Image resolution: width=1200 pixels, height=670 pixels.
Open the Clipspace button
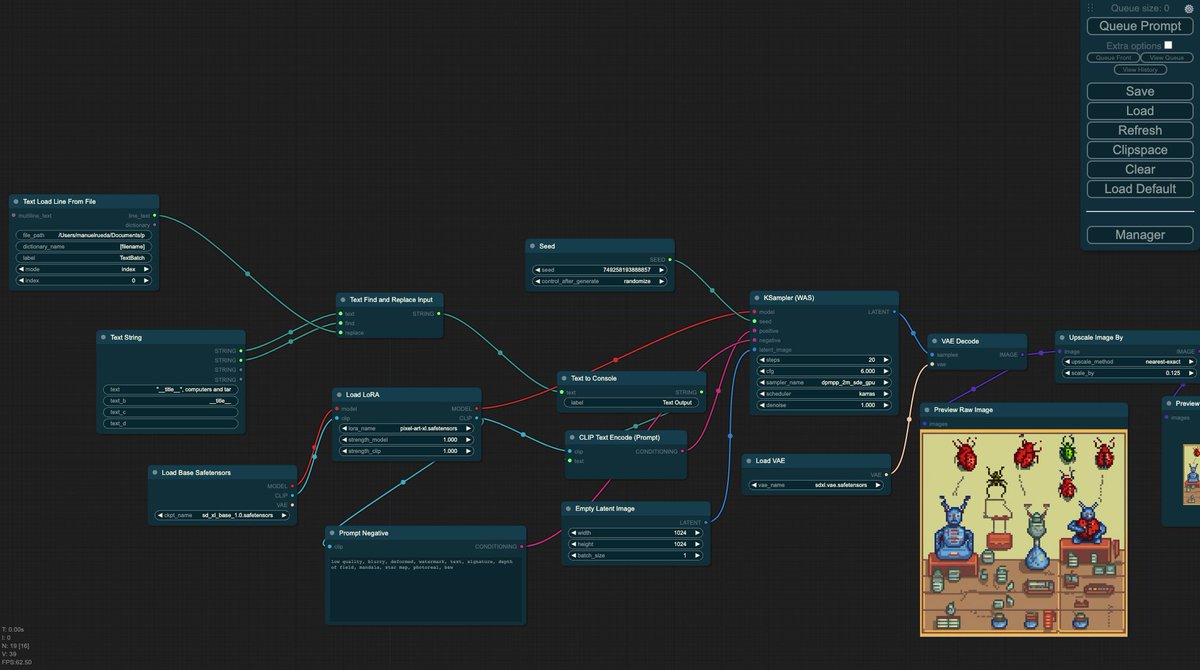tap(1140, 150)
